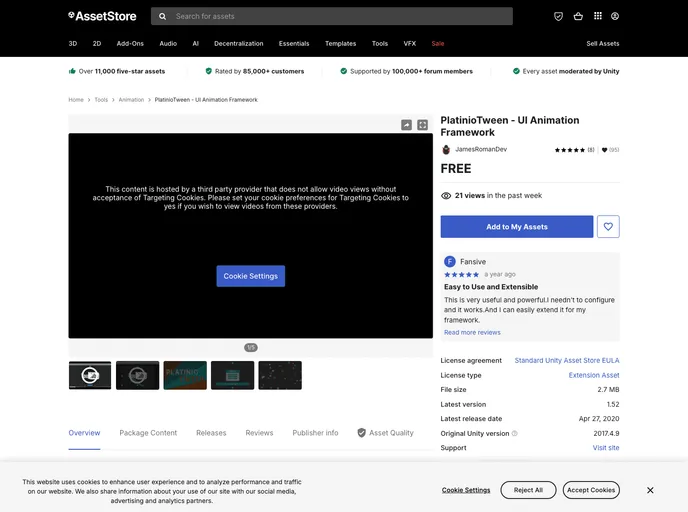The image size is (688, 512).
Task: Click the search magnifier icon
Action: coord(162,16)
